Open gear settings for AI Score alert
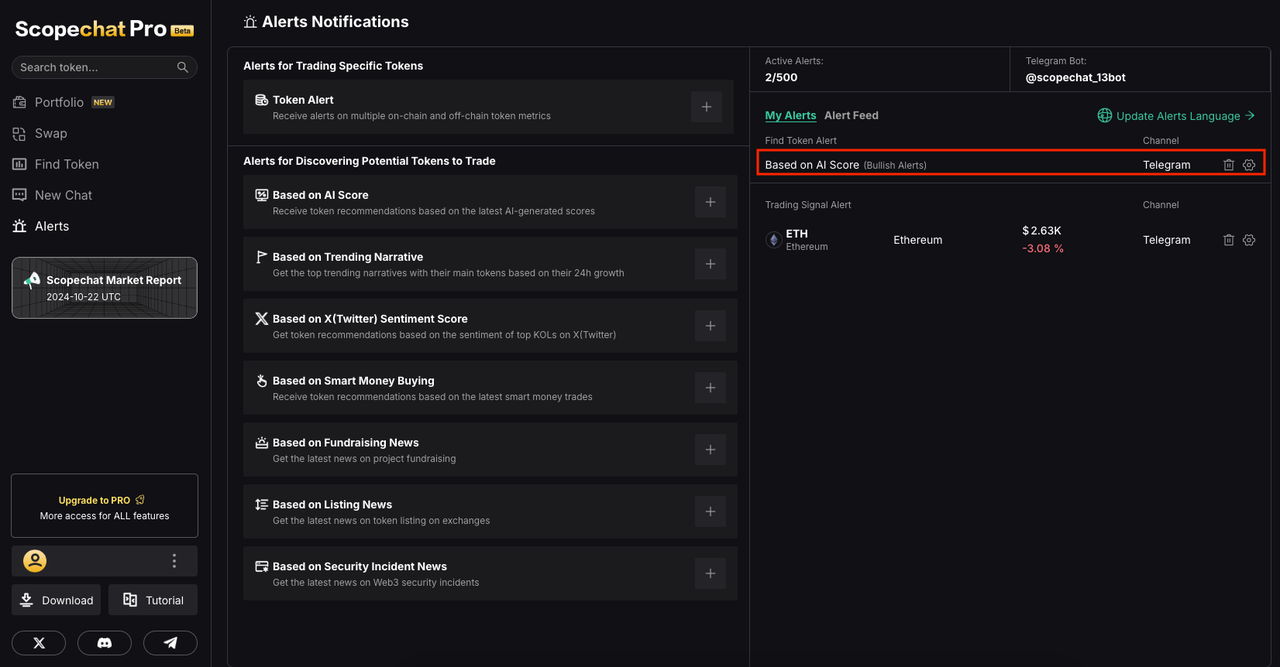This screenshot has width=1280, height=667. pyautogui.click(x=1249, y=165)
